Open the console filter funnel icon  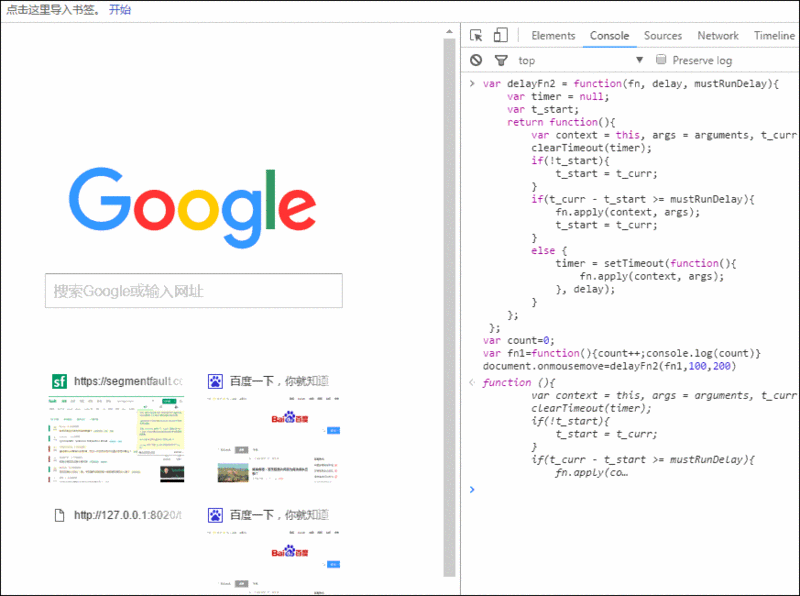point(501,60)
